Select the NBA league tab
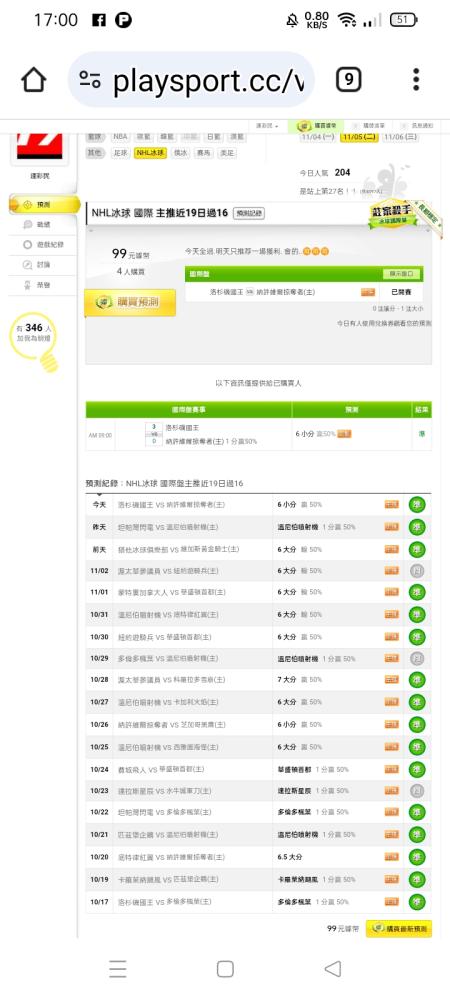 (x=120, y=136)
